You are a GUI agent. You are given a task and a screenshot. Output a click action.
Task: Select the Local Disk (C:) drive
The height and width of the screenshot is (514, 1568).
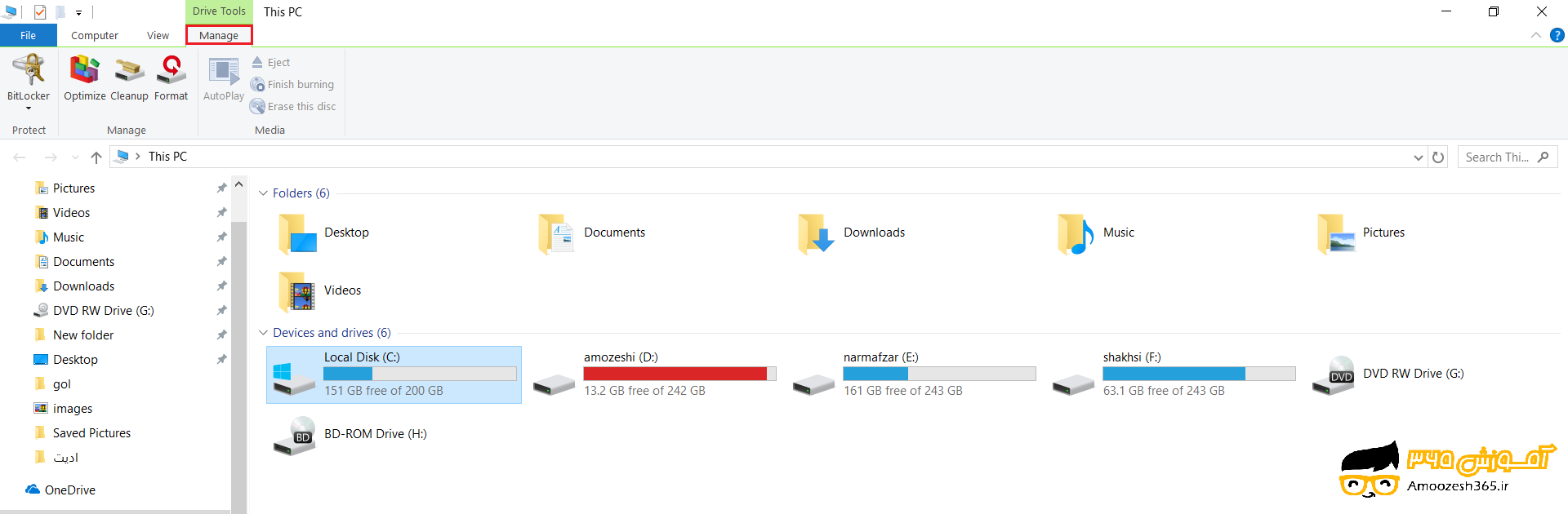[x=394, y=374]
